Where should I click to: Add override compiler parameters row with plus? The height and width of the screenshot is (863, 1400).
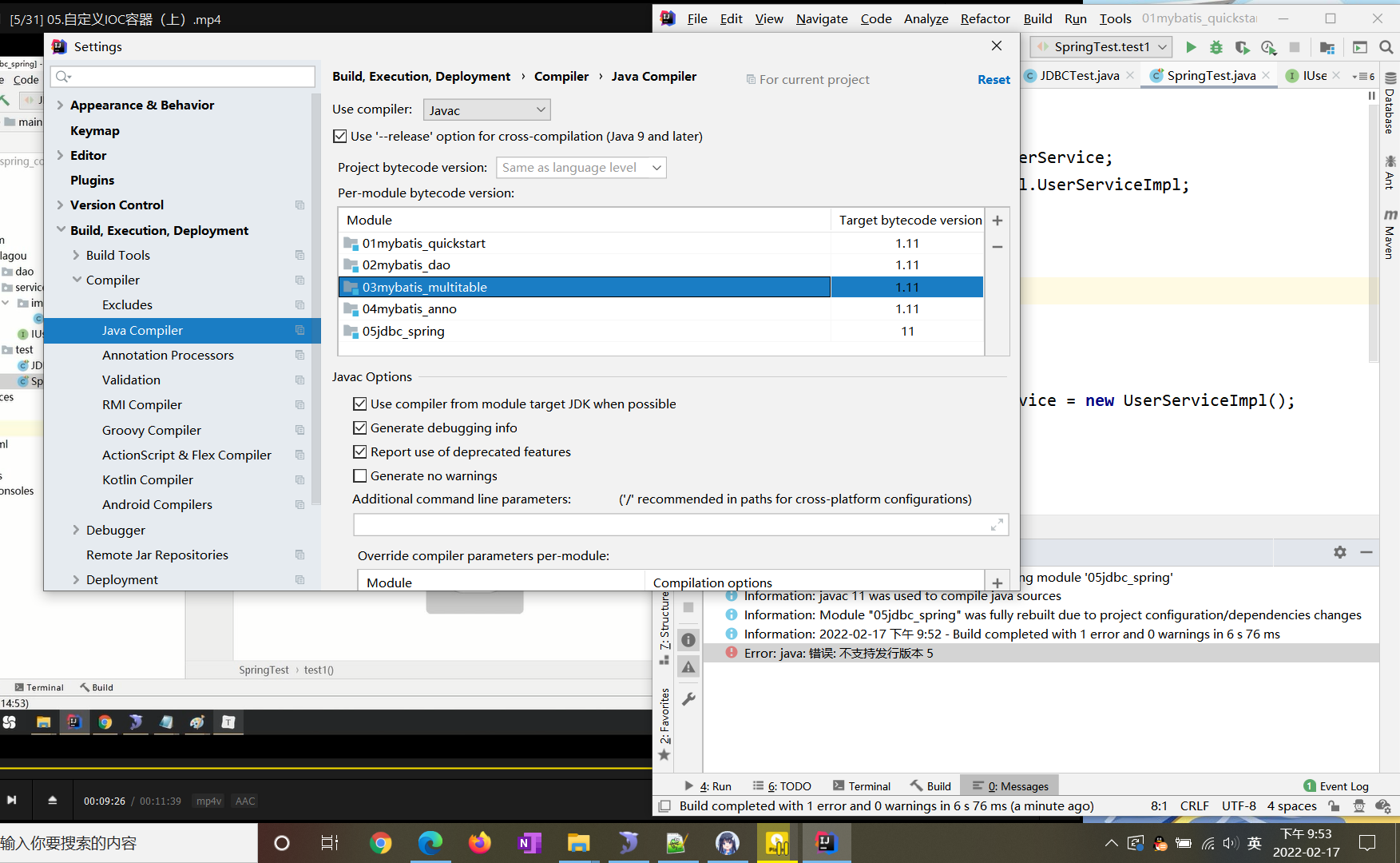pos(997,583)
